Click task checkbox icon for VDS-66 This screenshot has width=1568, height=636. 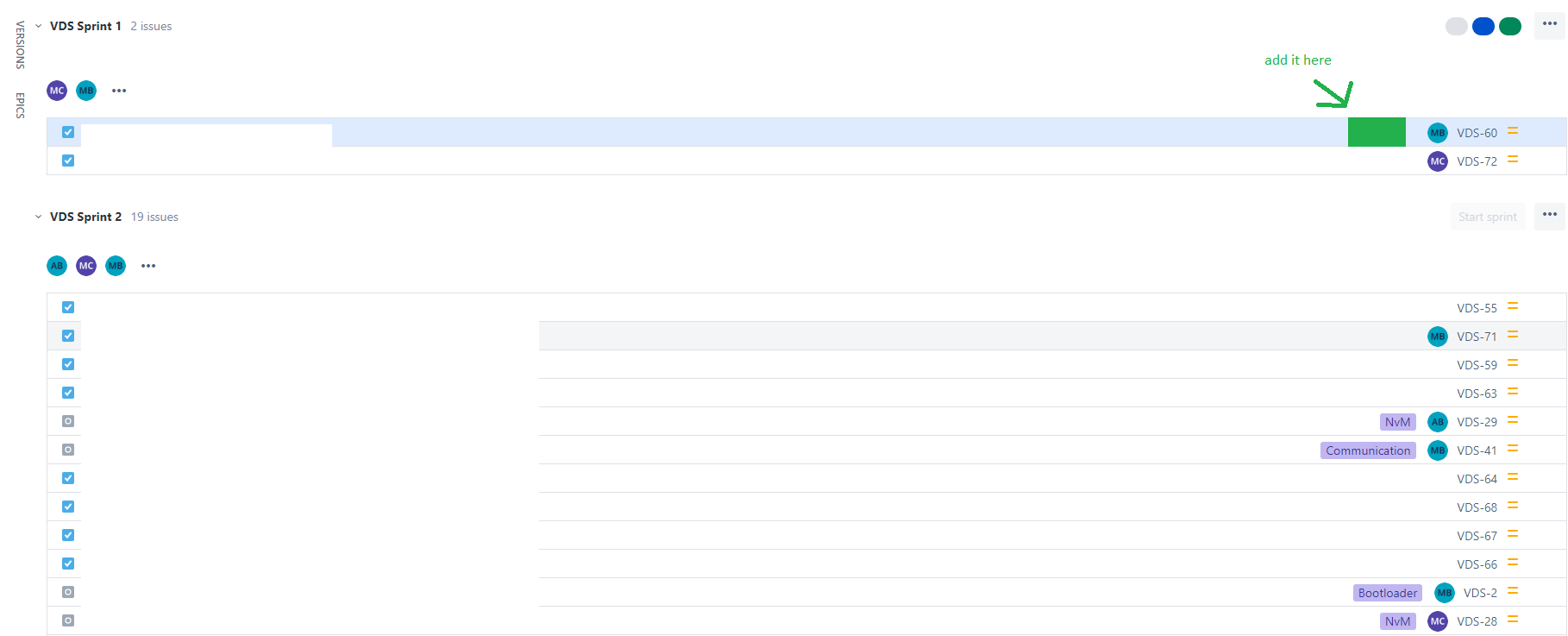point(68,564)
